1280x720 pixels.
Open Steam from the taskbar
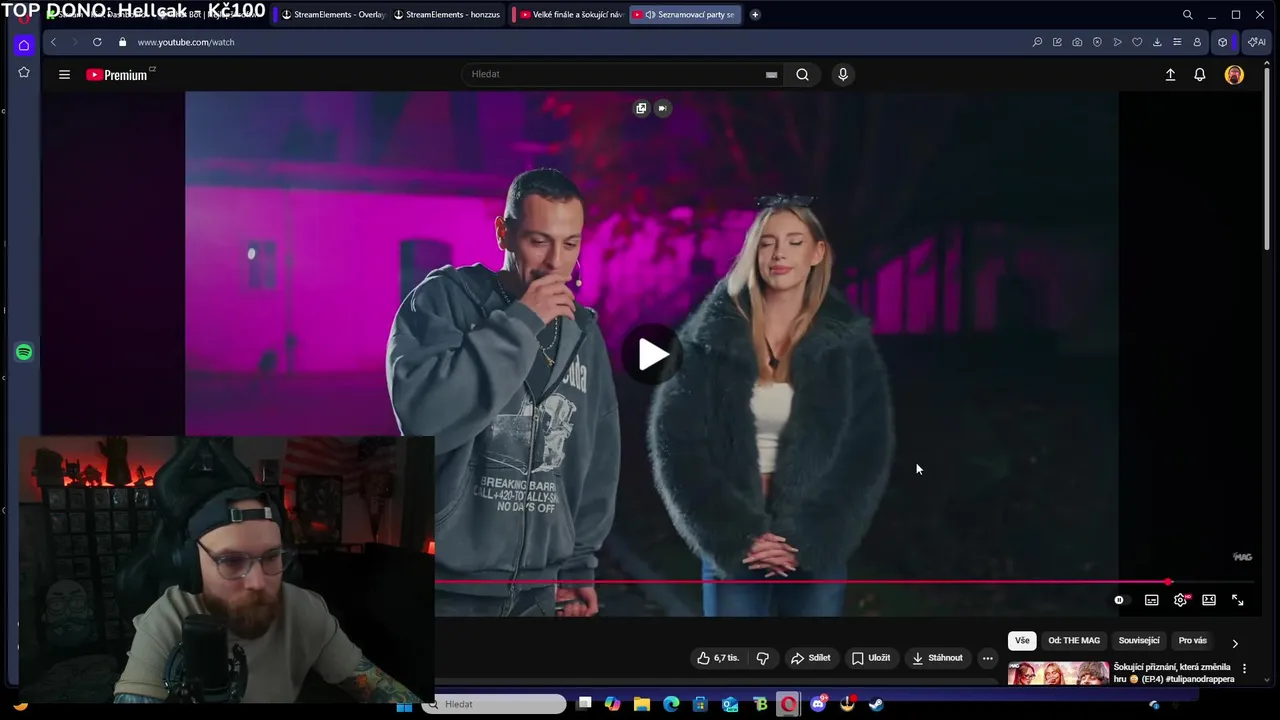click(876, 704)
